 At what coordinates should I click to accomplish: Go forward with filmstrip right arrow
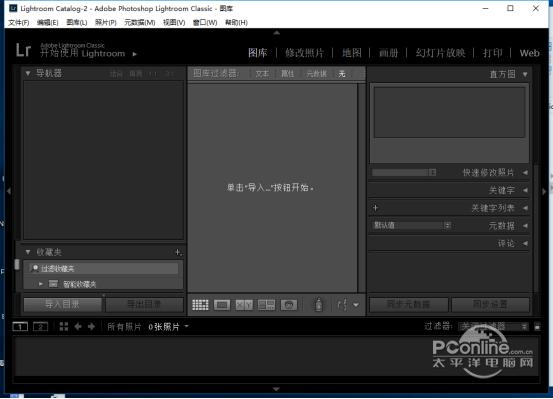pyautogui.click(x=91, y=327)
